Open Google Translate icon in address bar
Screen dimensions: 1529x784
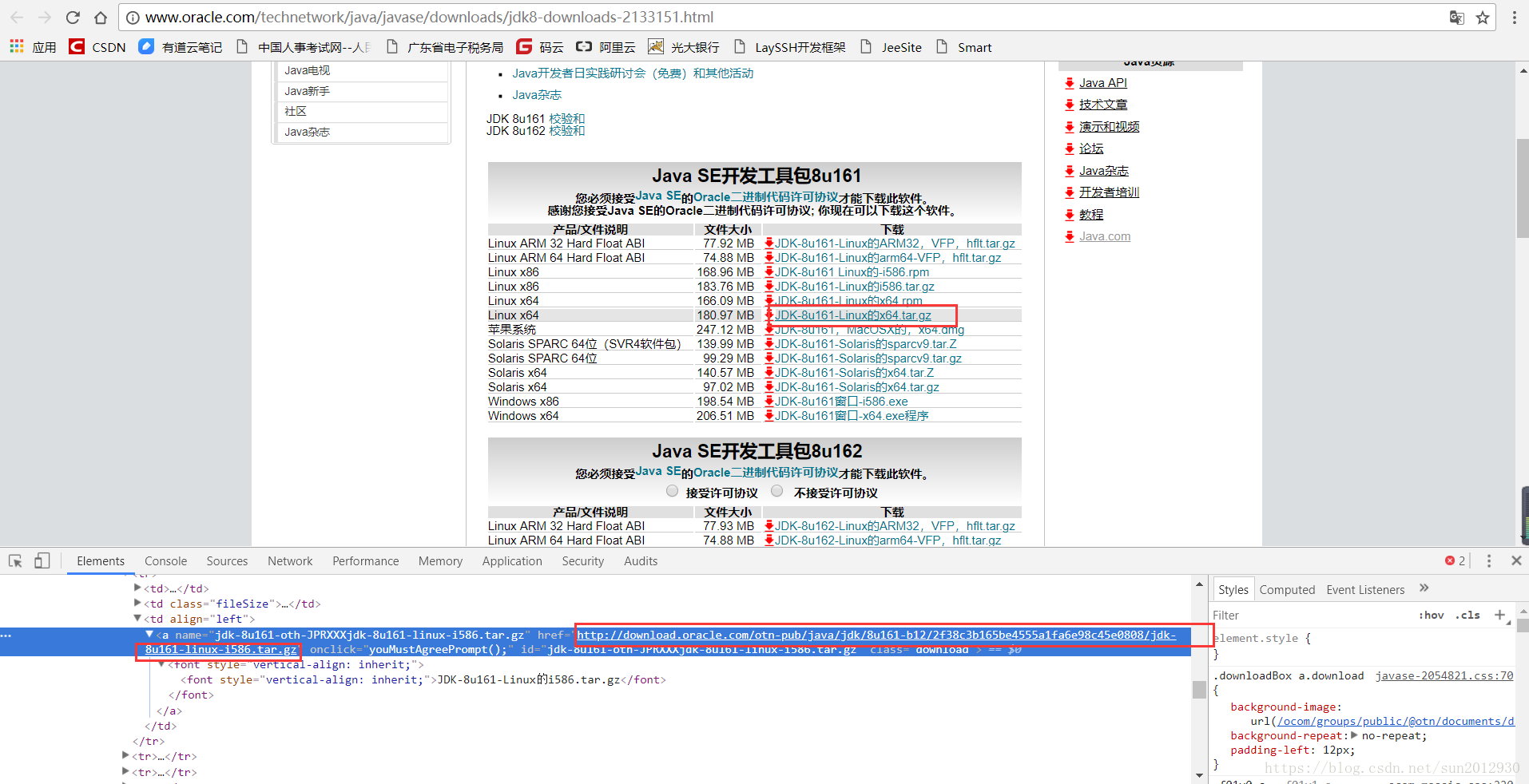pos(1456,17)
